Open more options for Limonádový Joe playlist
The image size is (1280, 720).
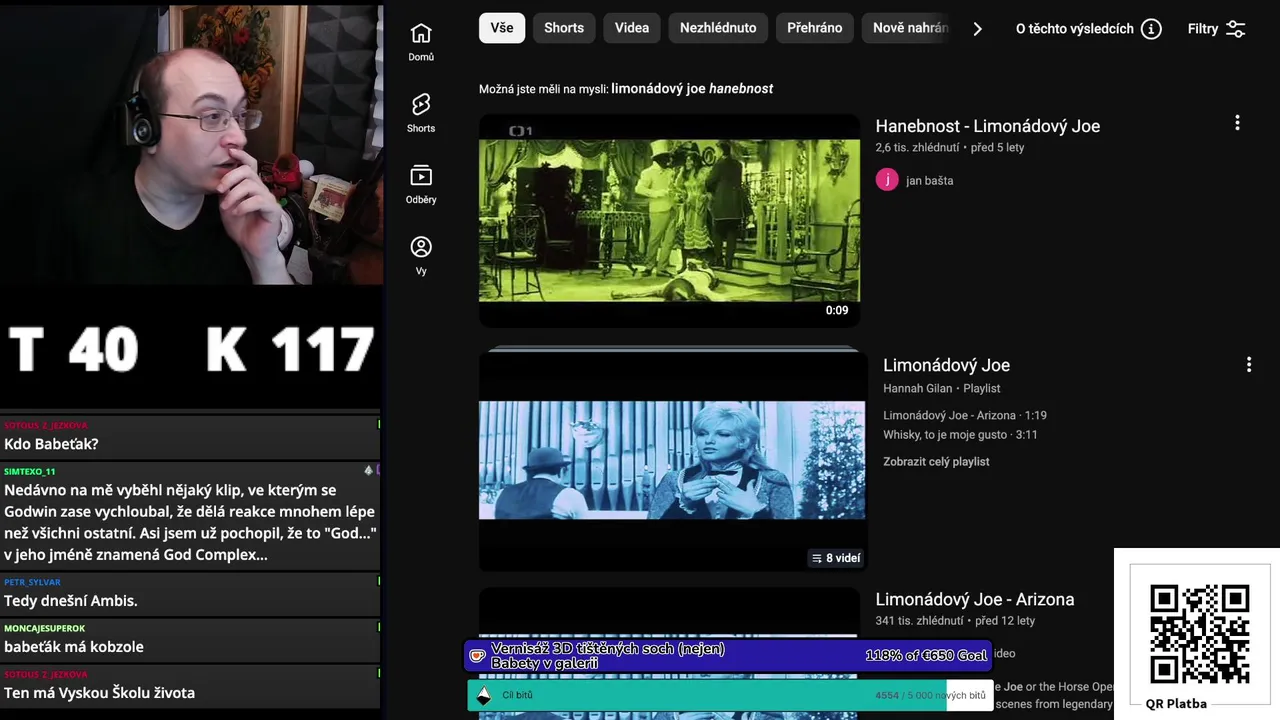[1248, 365]
